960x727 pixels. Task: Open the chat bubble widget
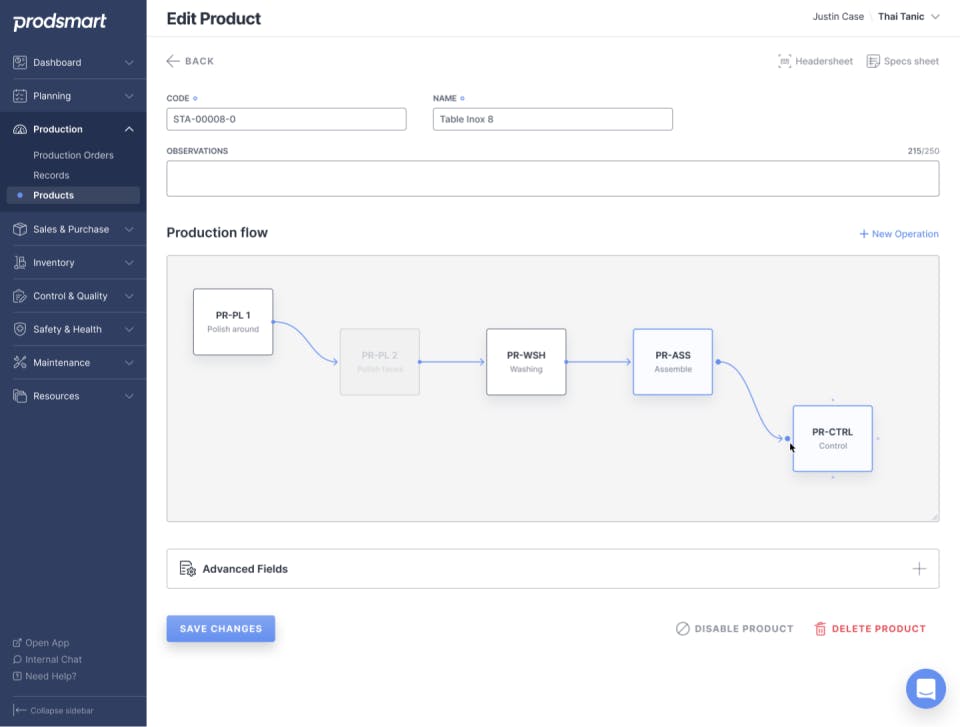[x=925, y=688]
